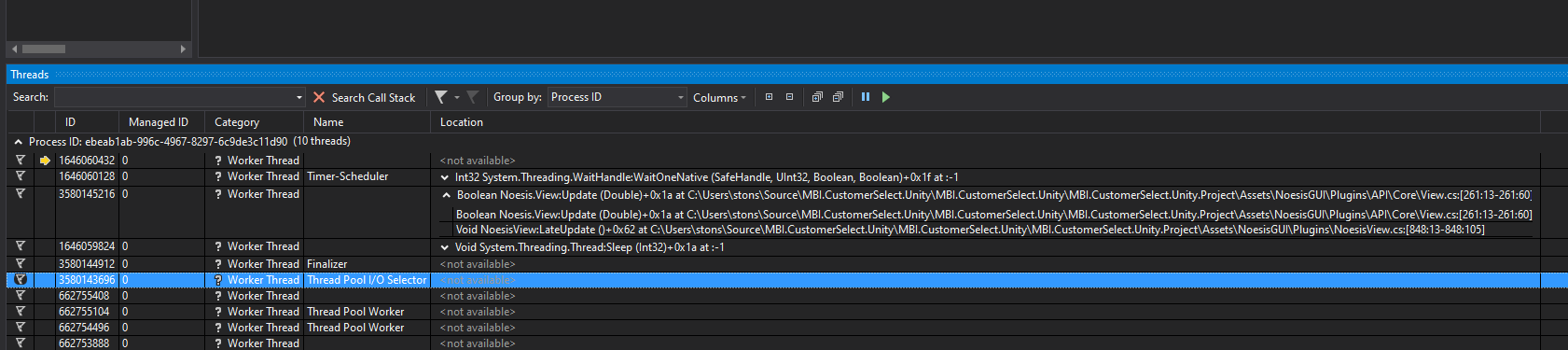Click the Expand Call Stacks icon

(817, 97)
